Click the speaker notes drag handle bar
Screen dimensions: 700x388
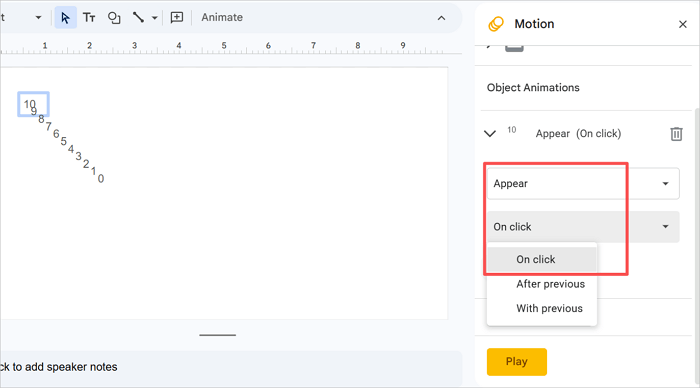click(x=217, y=335)
